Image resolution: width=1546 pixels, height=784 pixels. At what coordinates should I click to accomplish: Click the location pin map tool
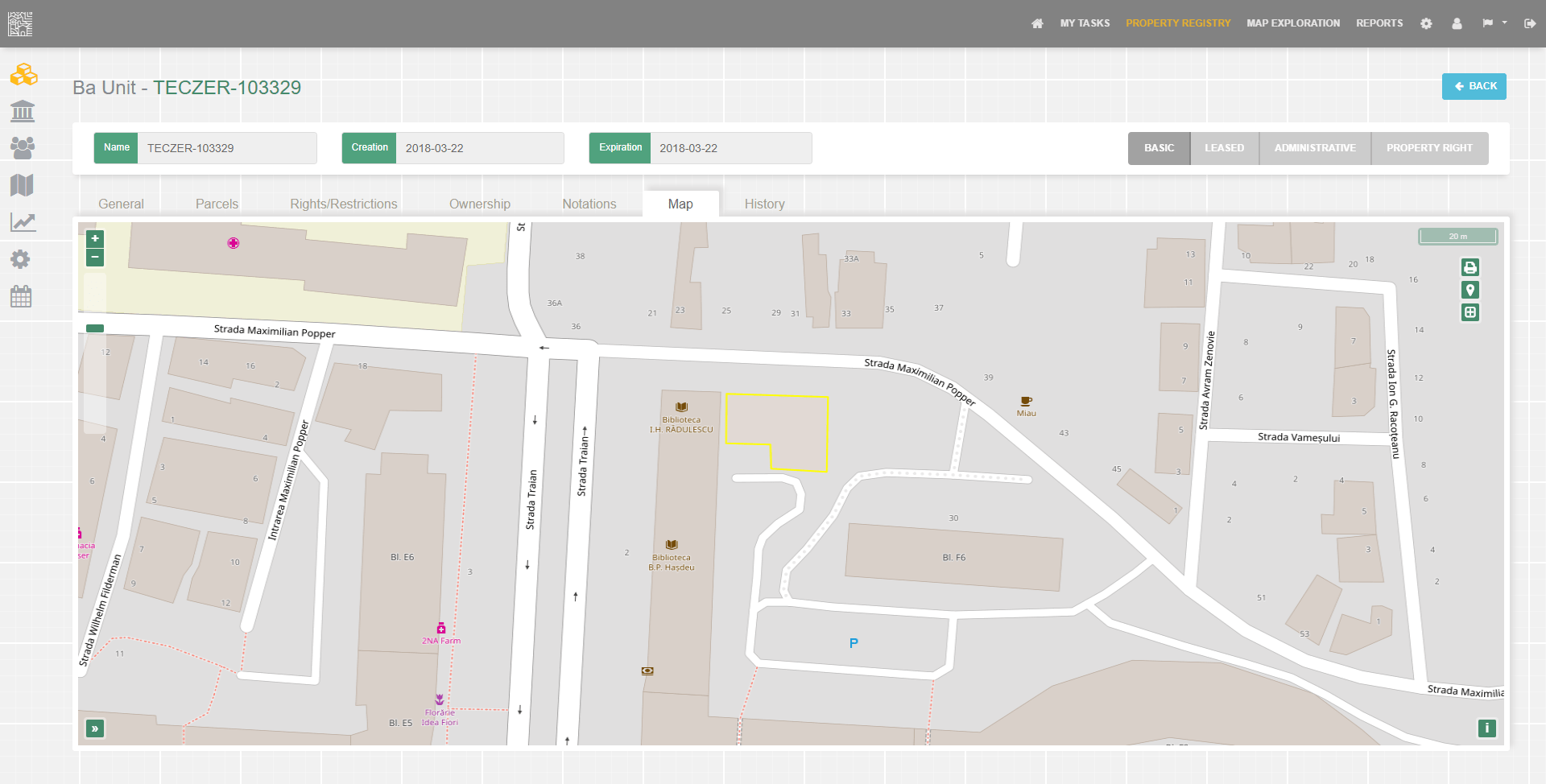coord(1470,291)
